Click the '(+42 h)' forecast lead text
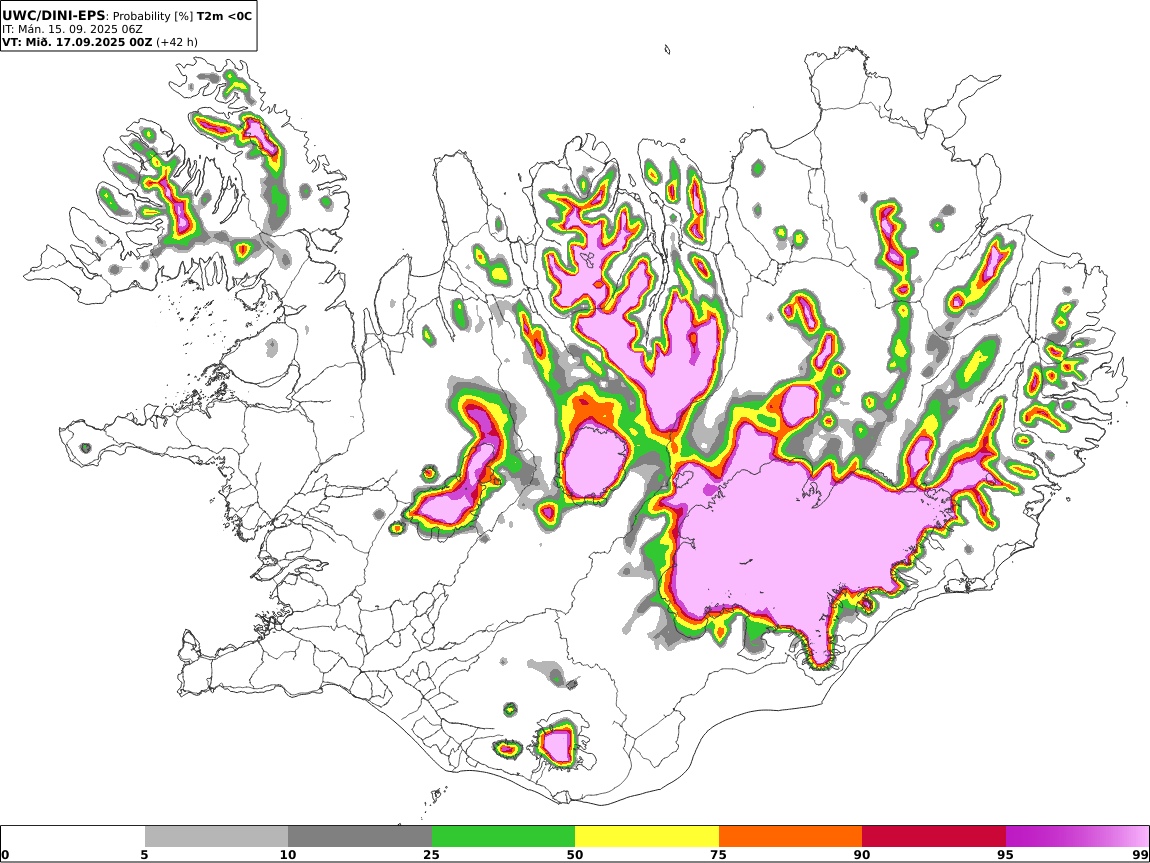The height and width of the screenshot is (863, 1150). [177, 42]
